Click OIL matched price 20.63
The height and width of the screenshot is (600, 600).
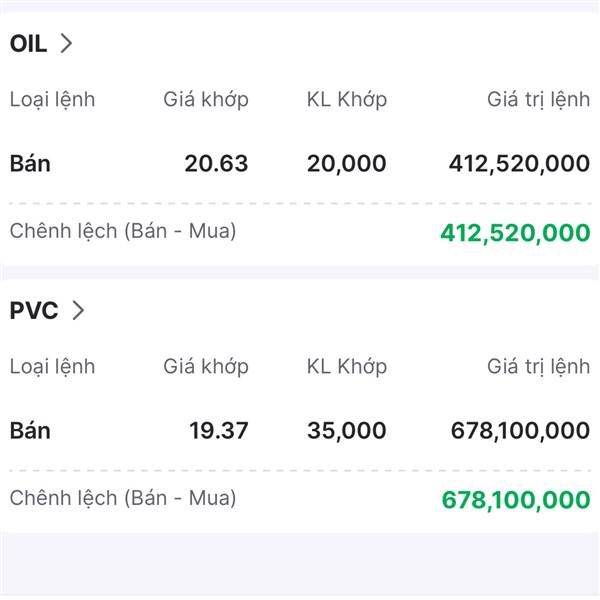(x=216, y=163)
